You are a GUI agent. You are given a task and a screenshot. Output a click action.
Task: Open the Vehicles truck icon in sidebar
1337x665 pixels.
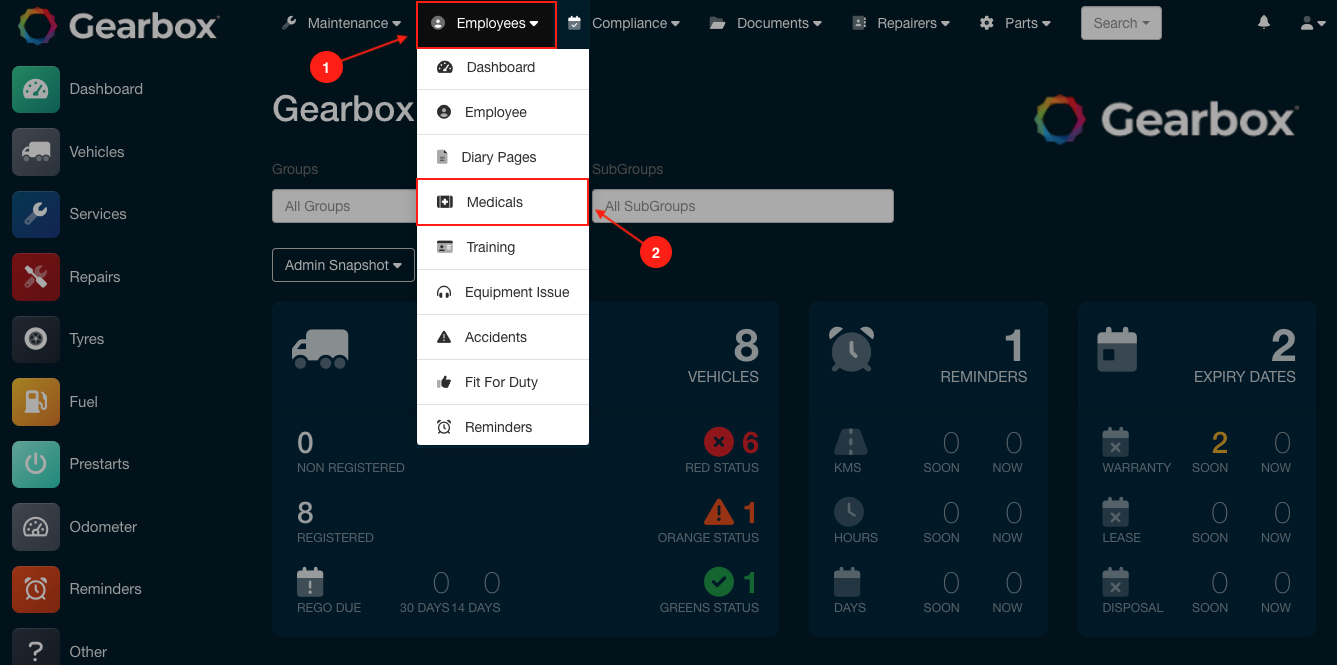[36, 152]
